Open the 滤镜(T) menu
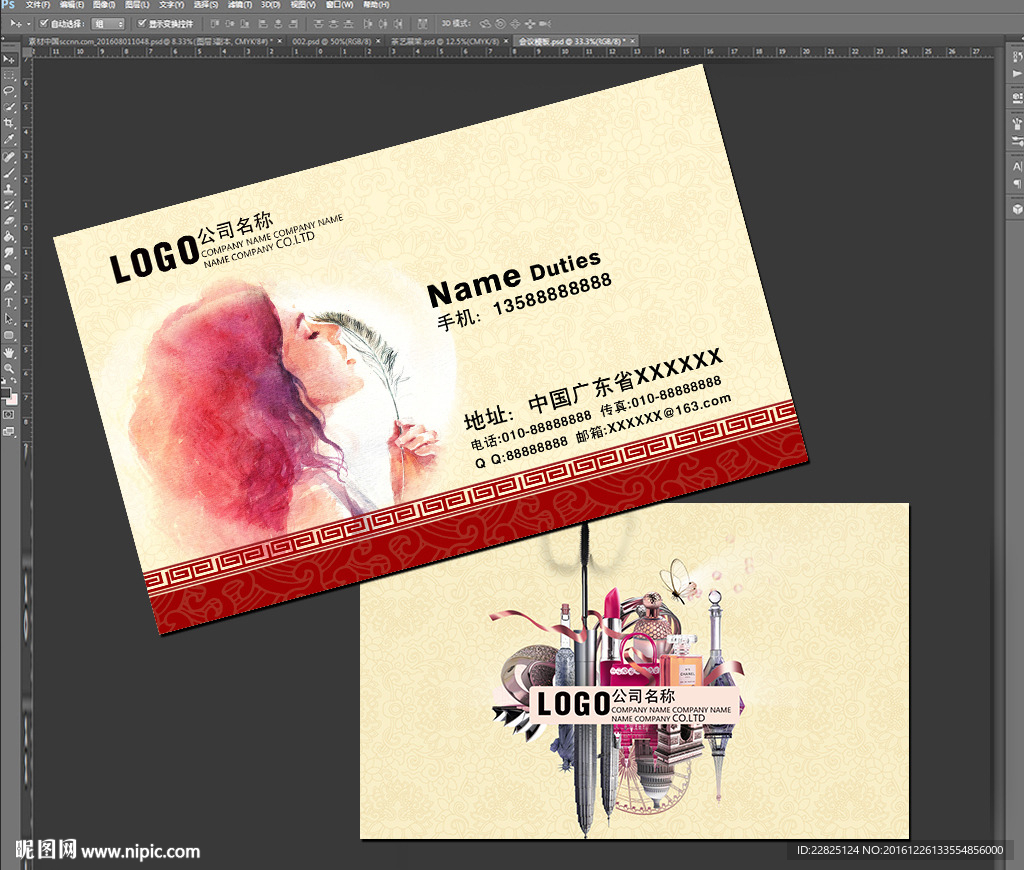1024x870 pixels. [x=240, y=5]
